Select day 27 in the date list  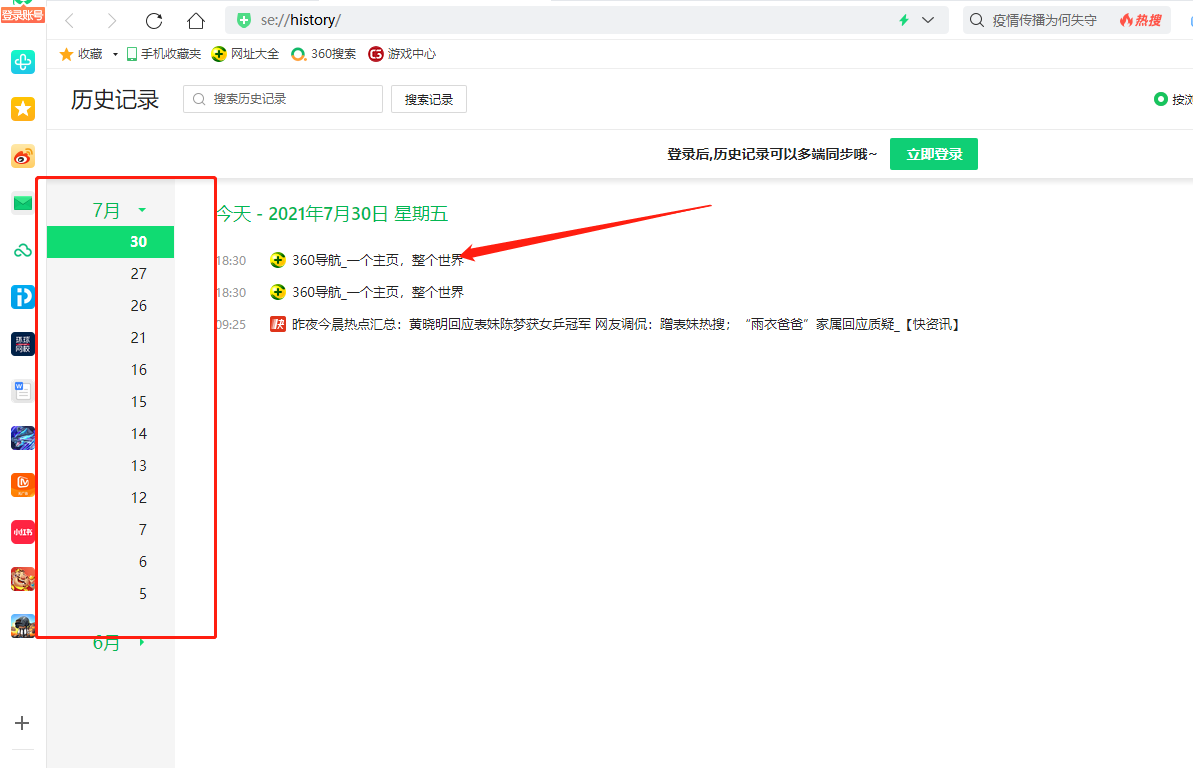[138, 274]
